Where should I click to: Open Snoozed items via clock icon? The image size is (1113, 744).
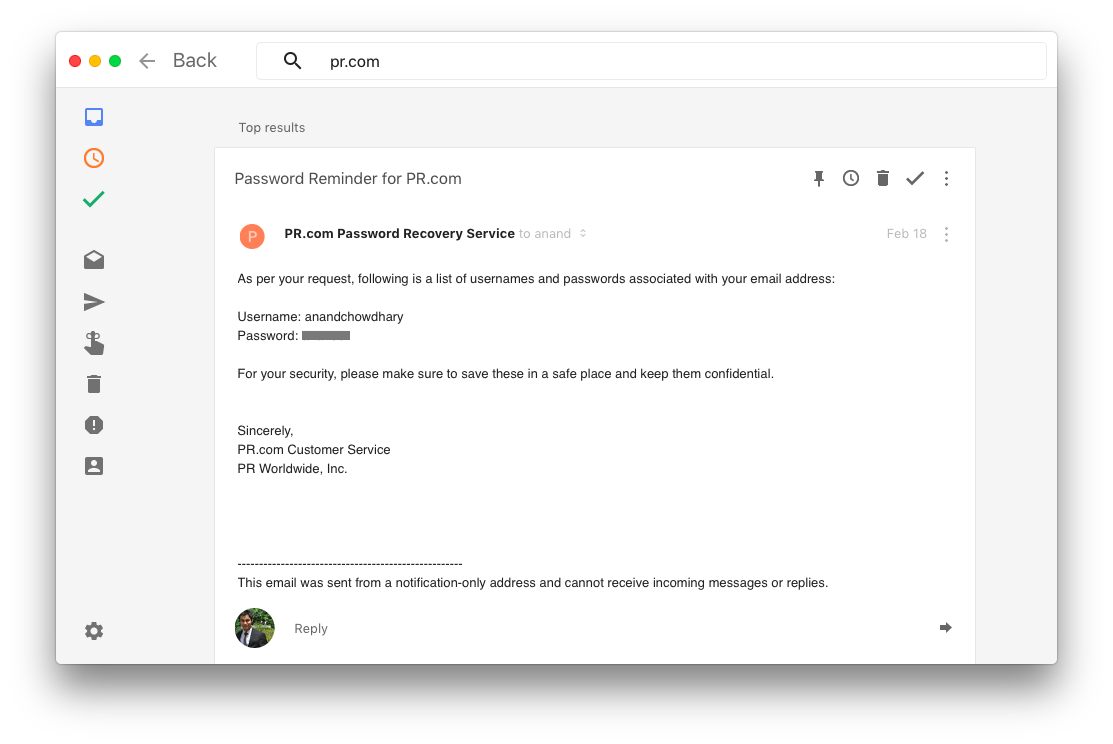tap(94, 158)
